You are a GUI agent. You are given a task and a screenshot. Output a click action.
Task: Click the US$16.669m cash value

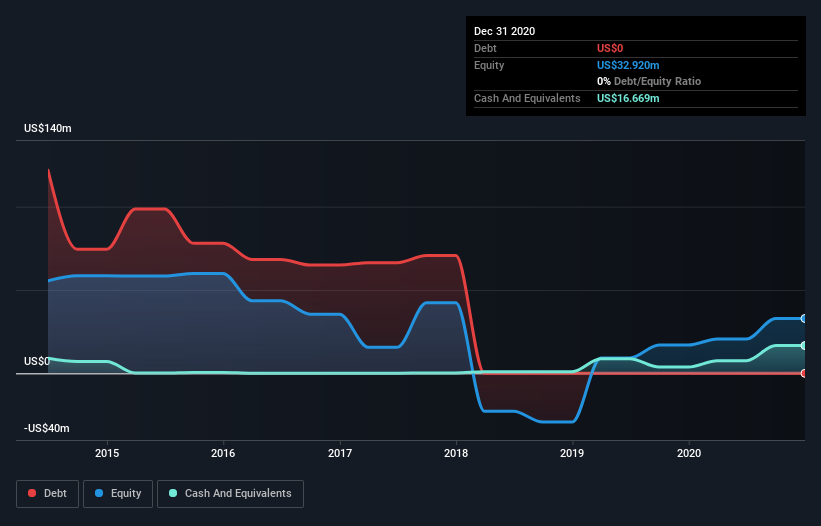click(x=628, y=98)
